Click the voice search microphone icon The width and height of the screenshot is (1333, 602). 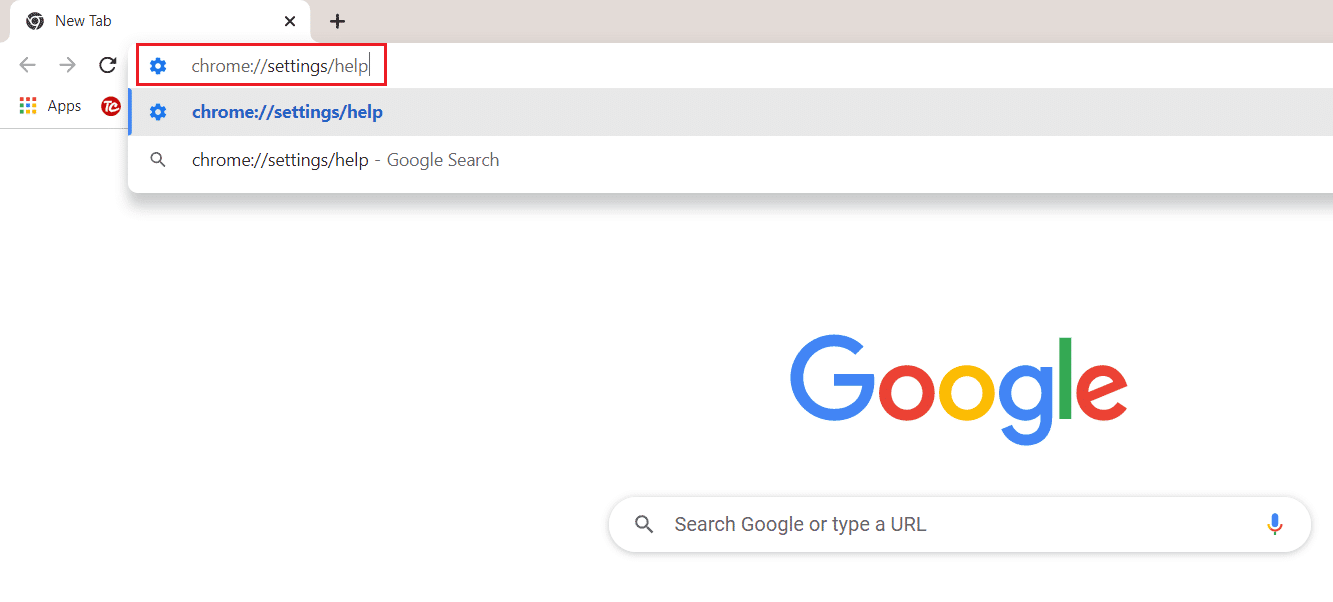click(1274, 523)
